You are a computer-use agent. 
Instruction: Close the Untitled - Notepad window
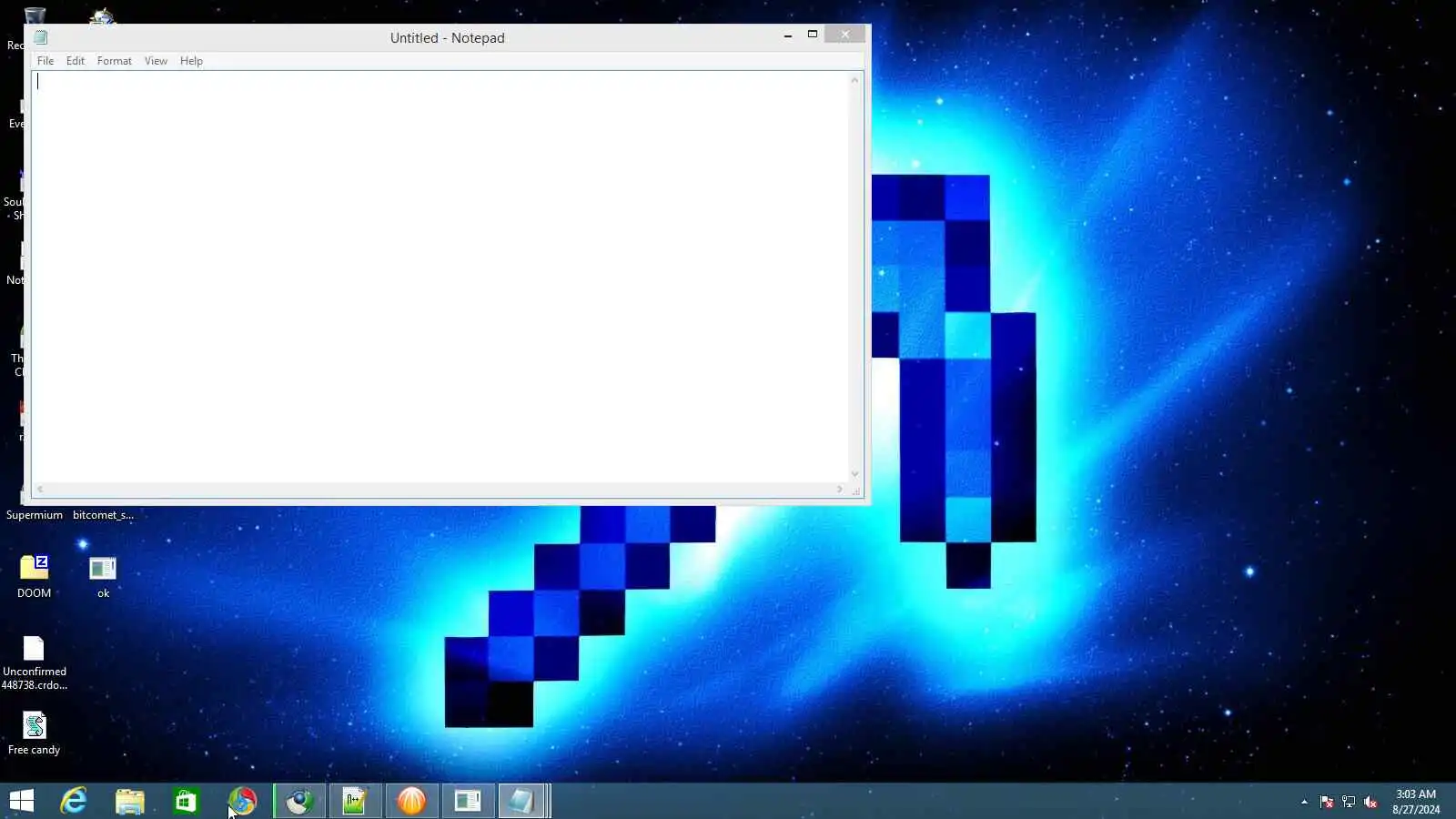[845, 35]
